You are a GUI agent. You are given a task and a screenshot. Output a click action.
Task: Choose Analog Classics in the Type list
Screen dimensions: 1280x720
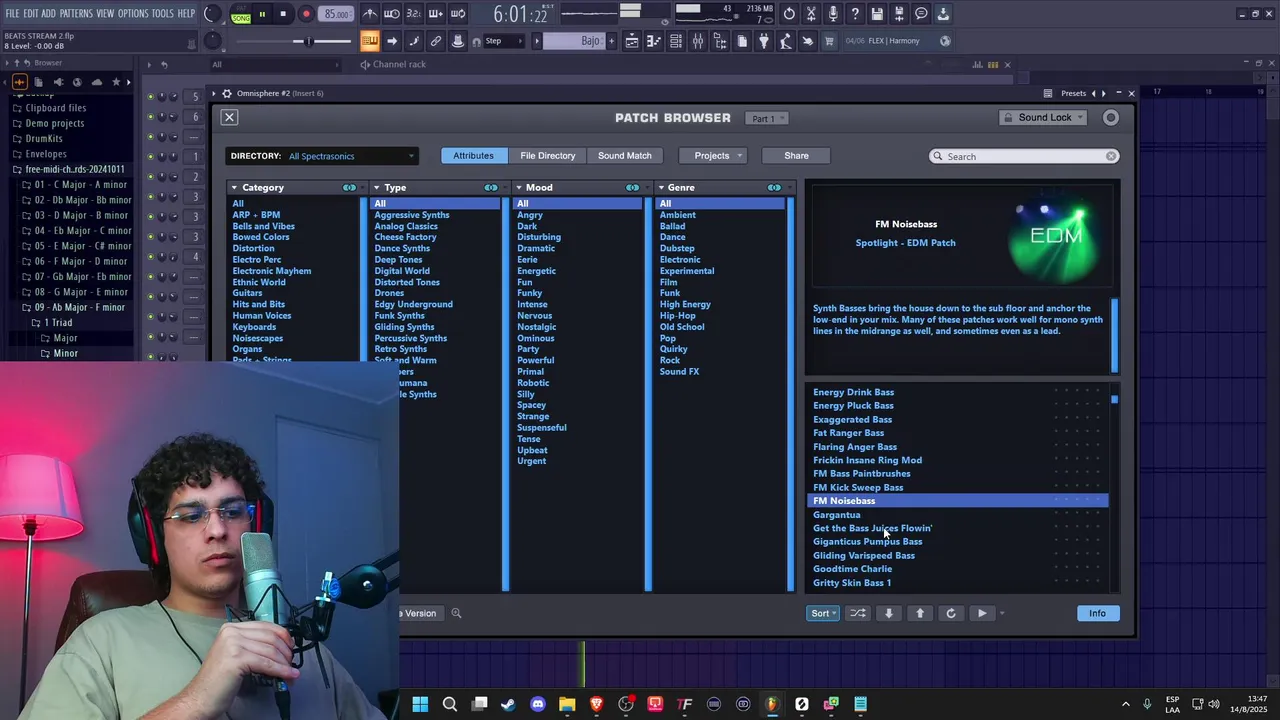pos(406,226)
